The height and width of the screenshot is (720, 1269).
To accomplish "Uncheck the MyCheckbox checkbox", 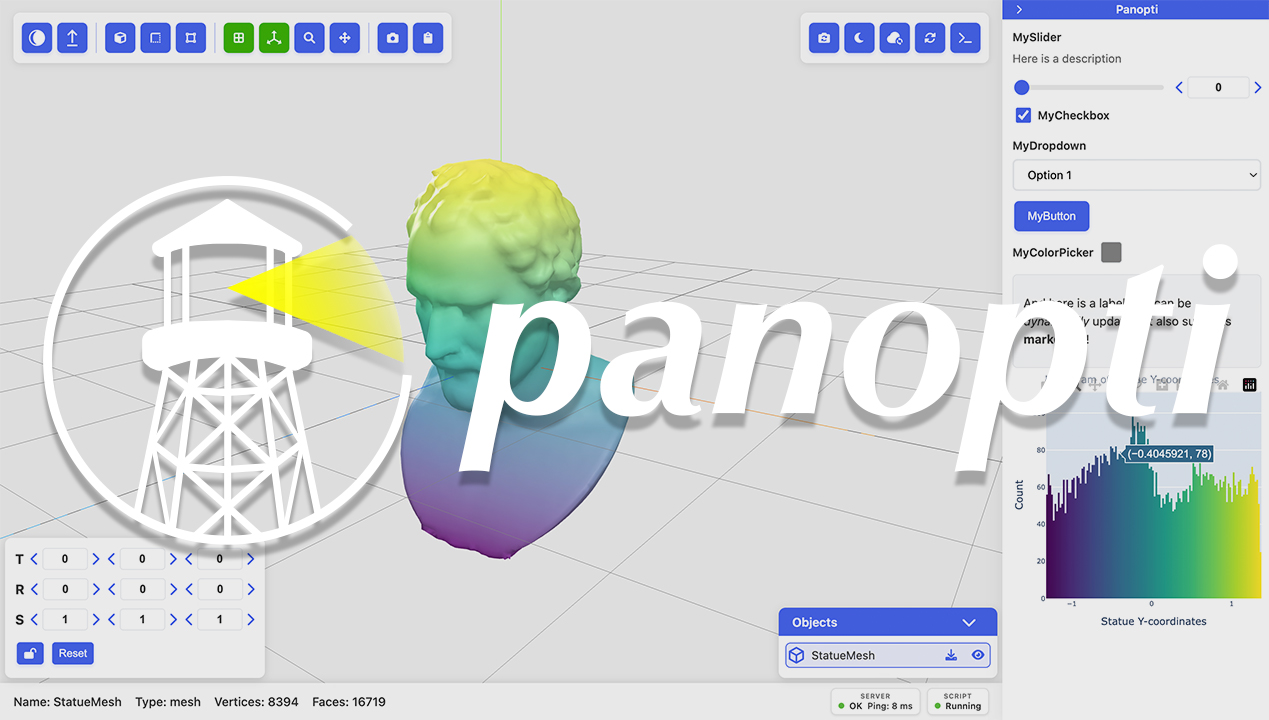I will [1023, 115].
